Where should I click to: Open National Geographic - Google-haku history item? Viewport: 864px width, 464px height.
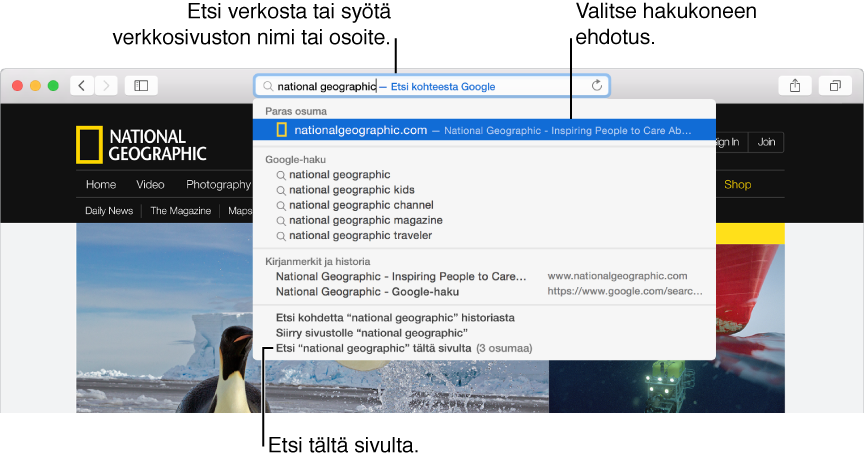coord(367,291)
